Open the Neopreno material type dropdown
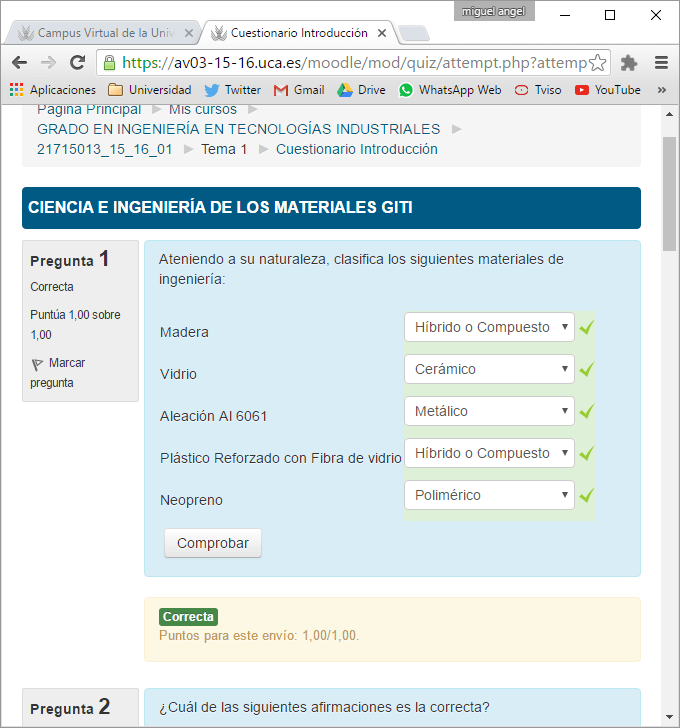Screen dimensions: 680x728 pyautogui.click(x=489, y=495)
